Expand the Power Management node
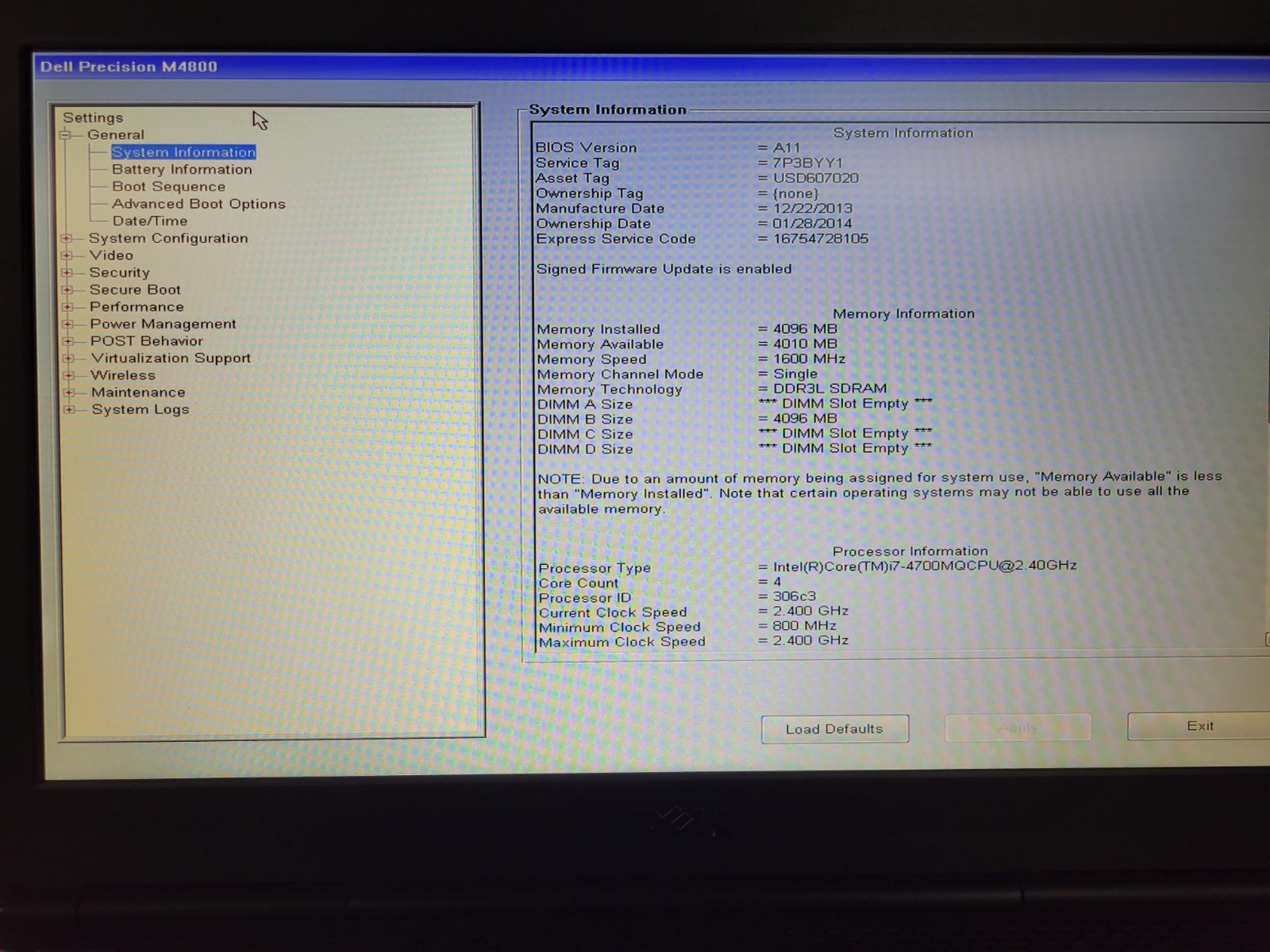 click(68, 324)
